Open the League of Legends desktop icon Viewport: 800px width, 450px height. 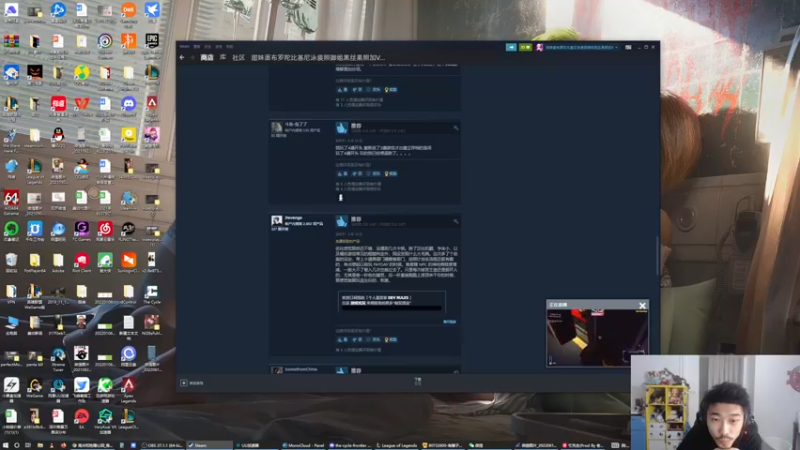pos(35,169)
